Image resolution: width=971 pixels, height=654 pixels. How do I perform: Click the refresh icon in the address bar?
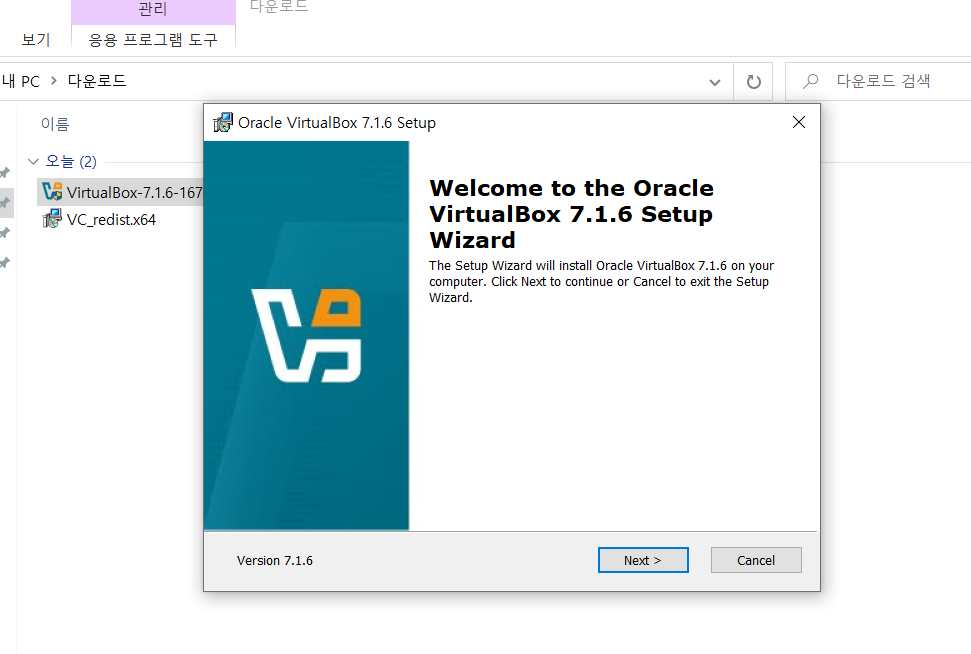point(753,81)
